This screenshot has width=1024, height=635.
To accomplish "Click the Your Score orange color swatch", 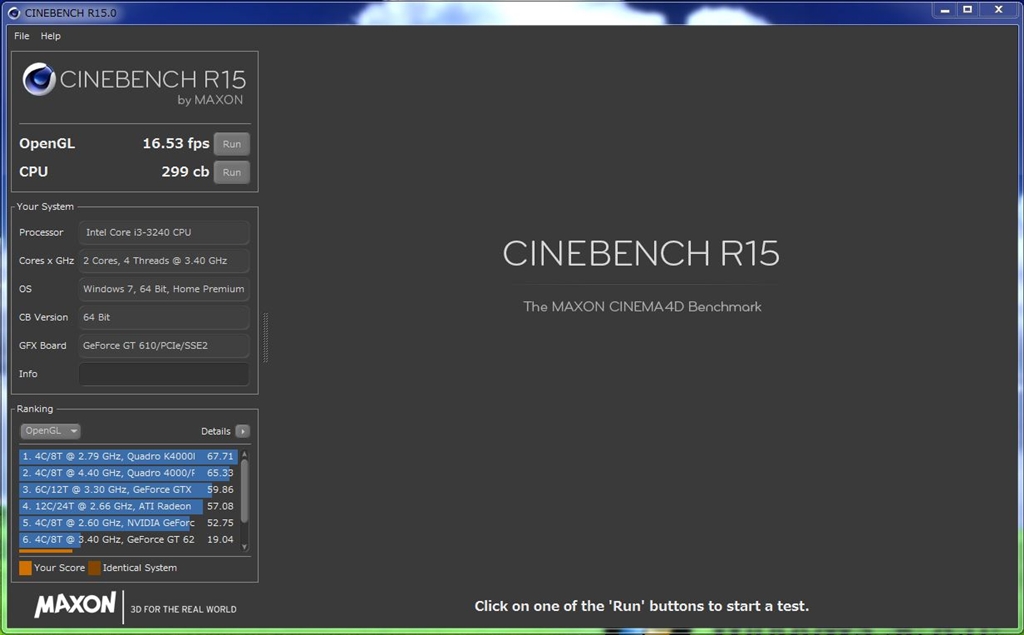I will [x=25, y=568].
